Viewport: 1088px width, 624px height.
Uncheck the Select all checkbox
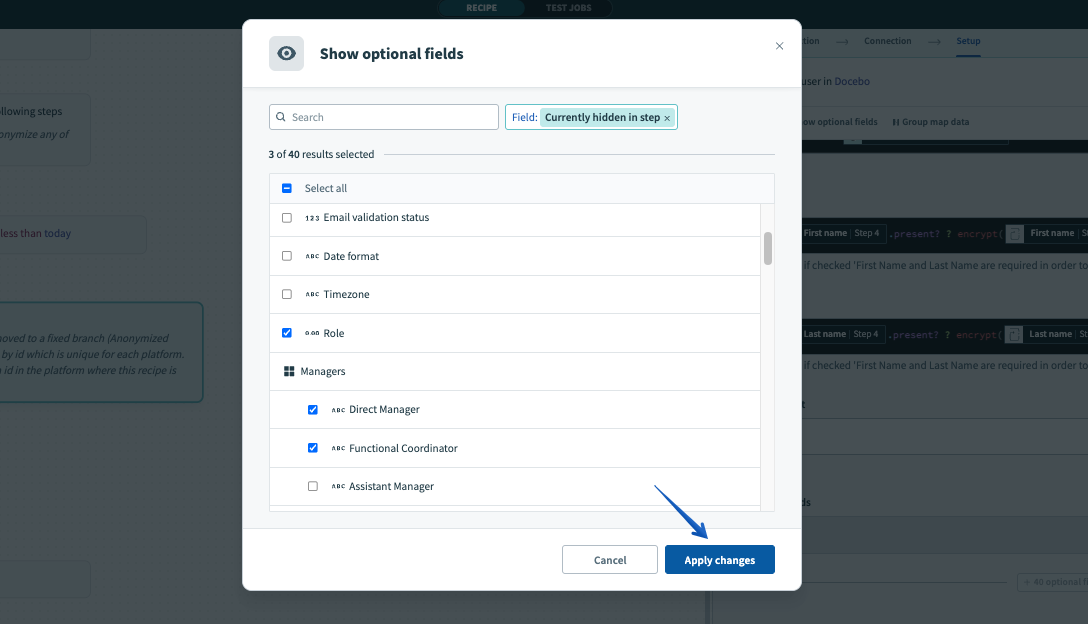[x=286, y=187]
